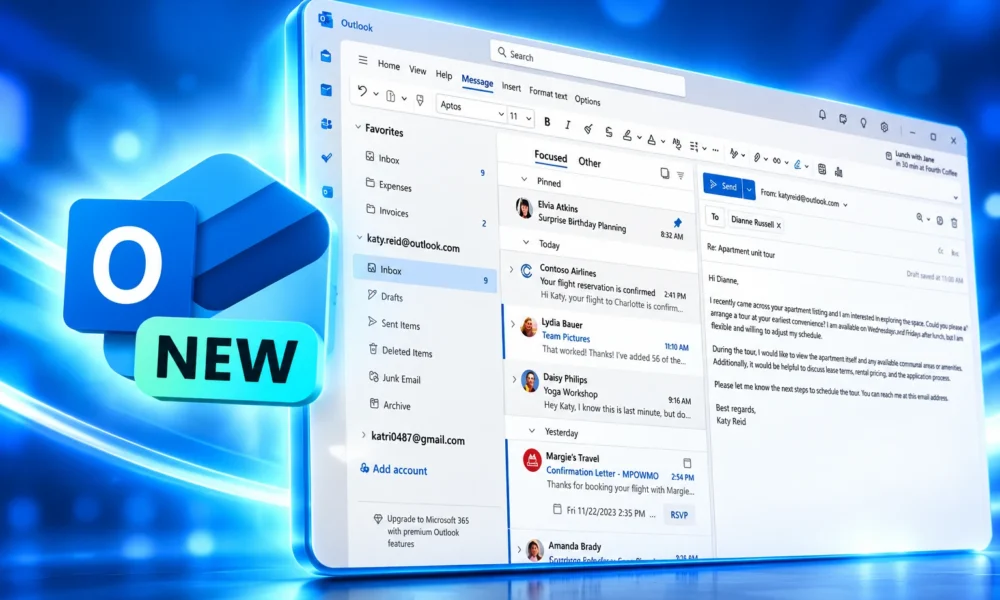Screen dimensions: 1000x600
Task: Click the more options ellipsis in ribbon
Action: tap(716, 150)
